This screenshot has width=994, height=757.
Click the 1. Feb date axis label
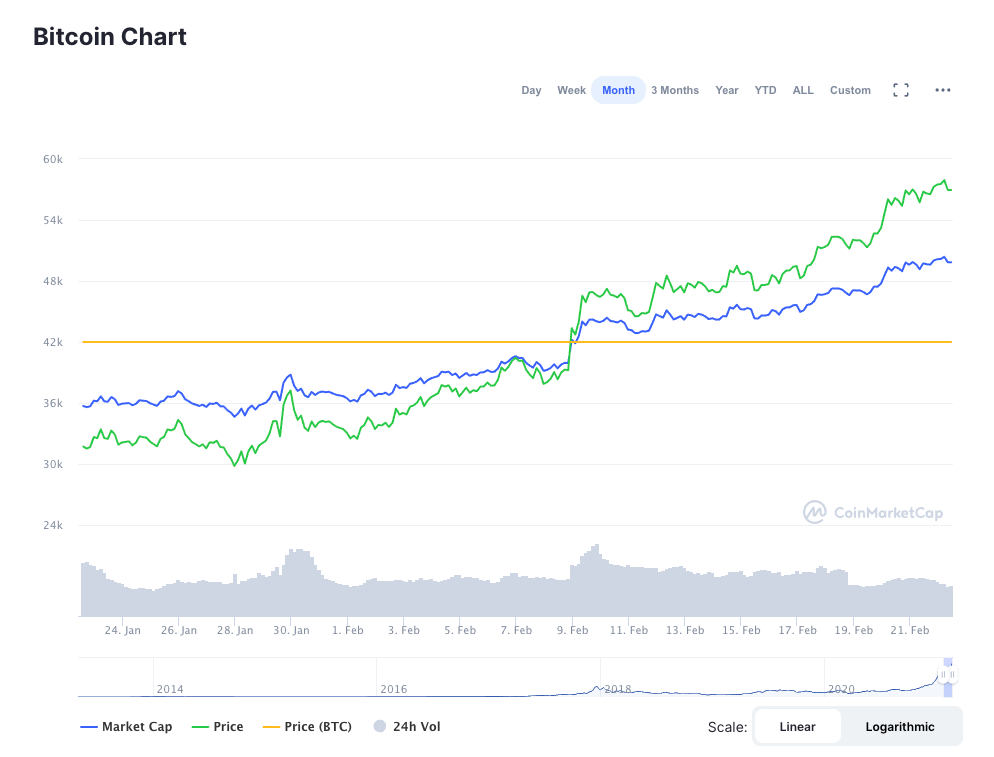pyautogui.click(x=347, y=630)
